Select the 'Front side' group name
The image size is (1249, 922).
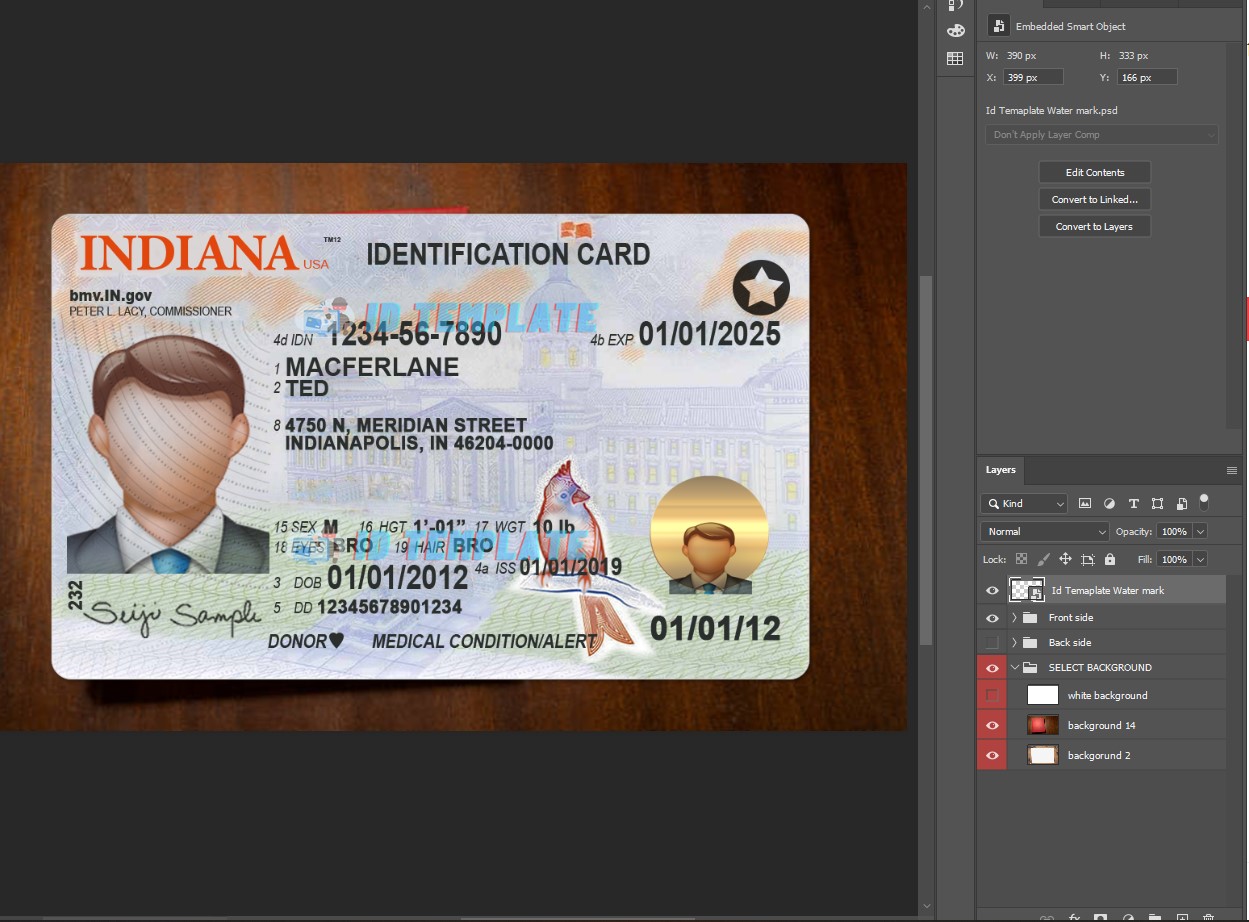point(1071,618)
